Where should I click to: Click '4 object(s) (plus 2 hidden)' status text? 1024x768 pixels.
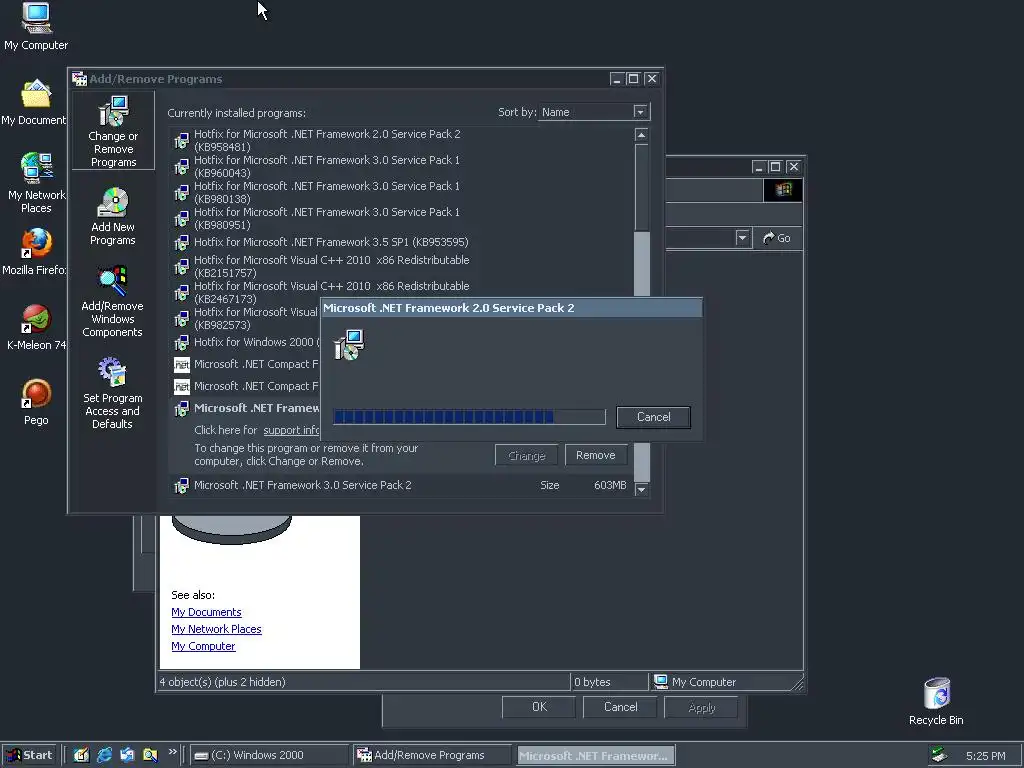click(x=222, y=682)
